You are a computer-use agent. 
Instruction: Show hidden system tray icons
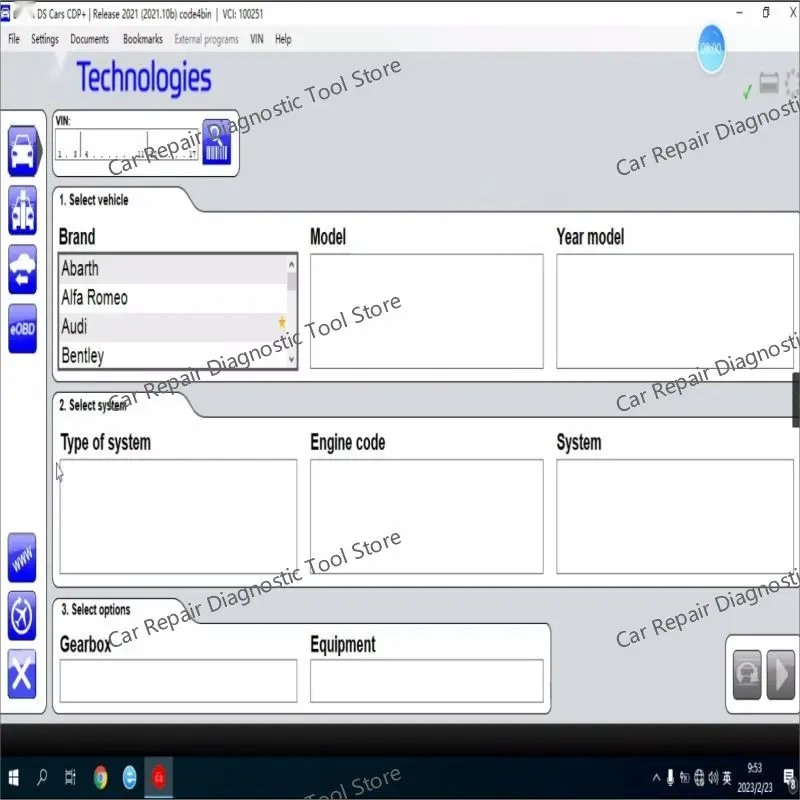pyautogui.click(x=656, y=778)
